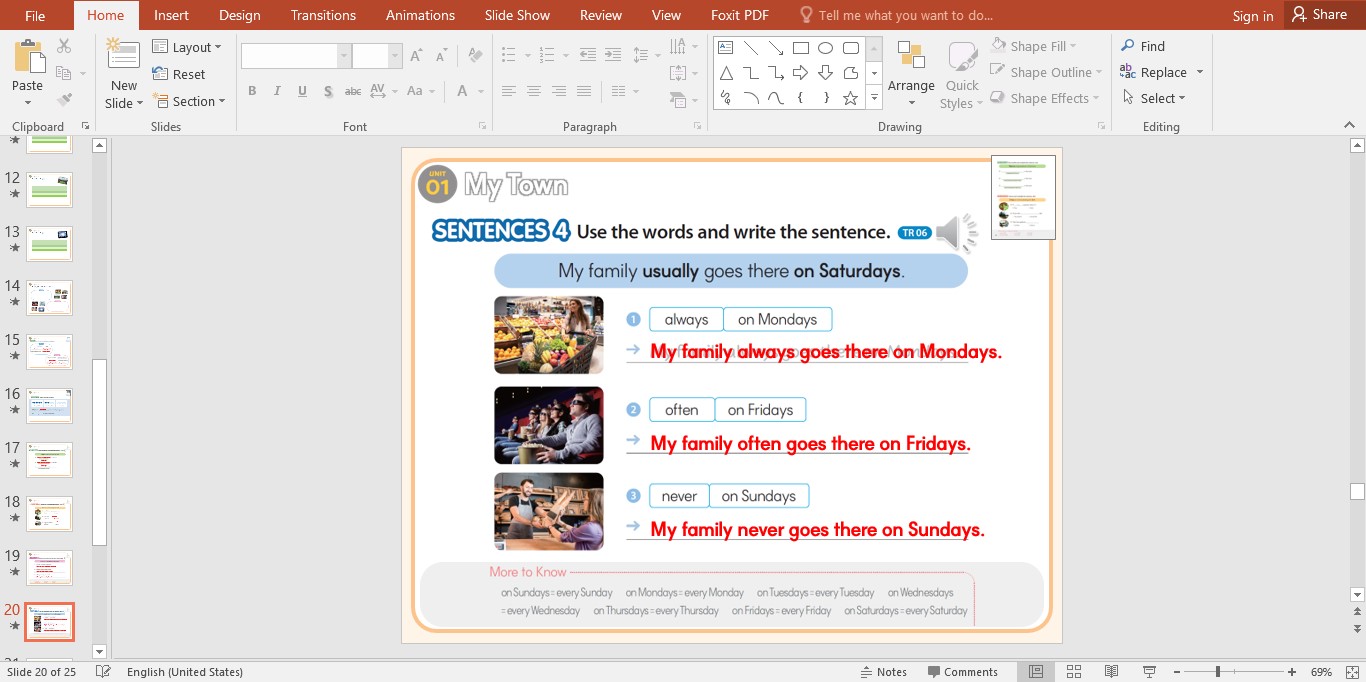The width and height of the screenshot is (1366, 682).
Task: Open the Notes pane
Action: [883, 672]
